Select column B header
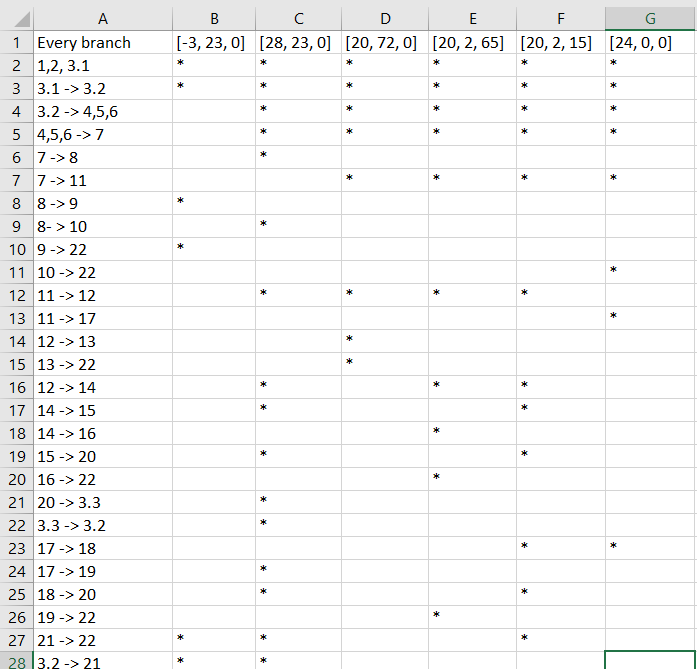The height and width of the screenshot is (669, 697). point(214,19)
